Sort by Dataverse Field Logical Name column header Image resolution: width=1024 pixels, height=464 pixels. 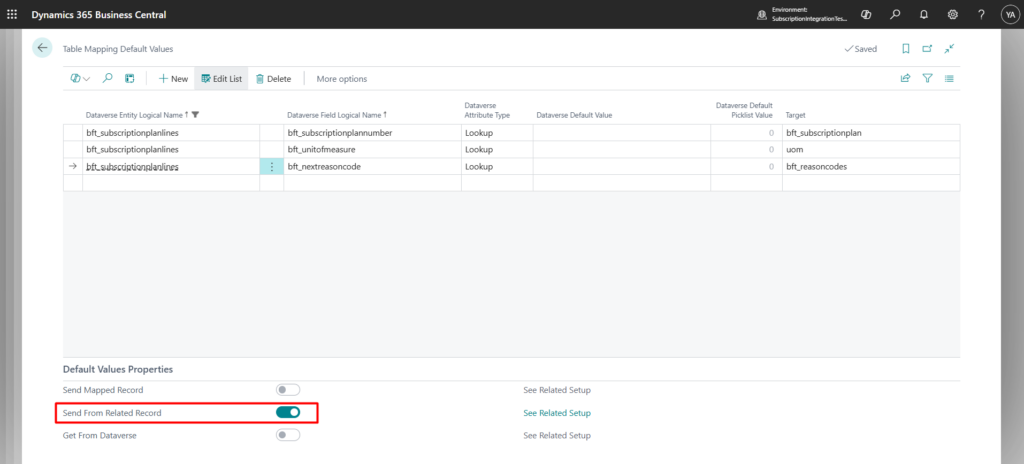(x=335, y=115)
